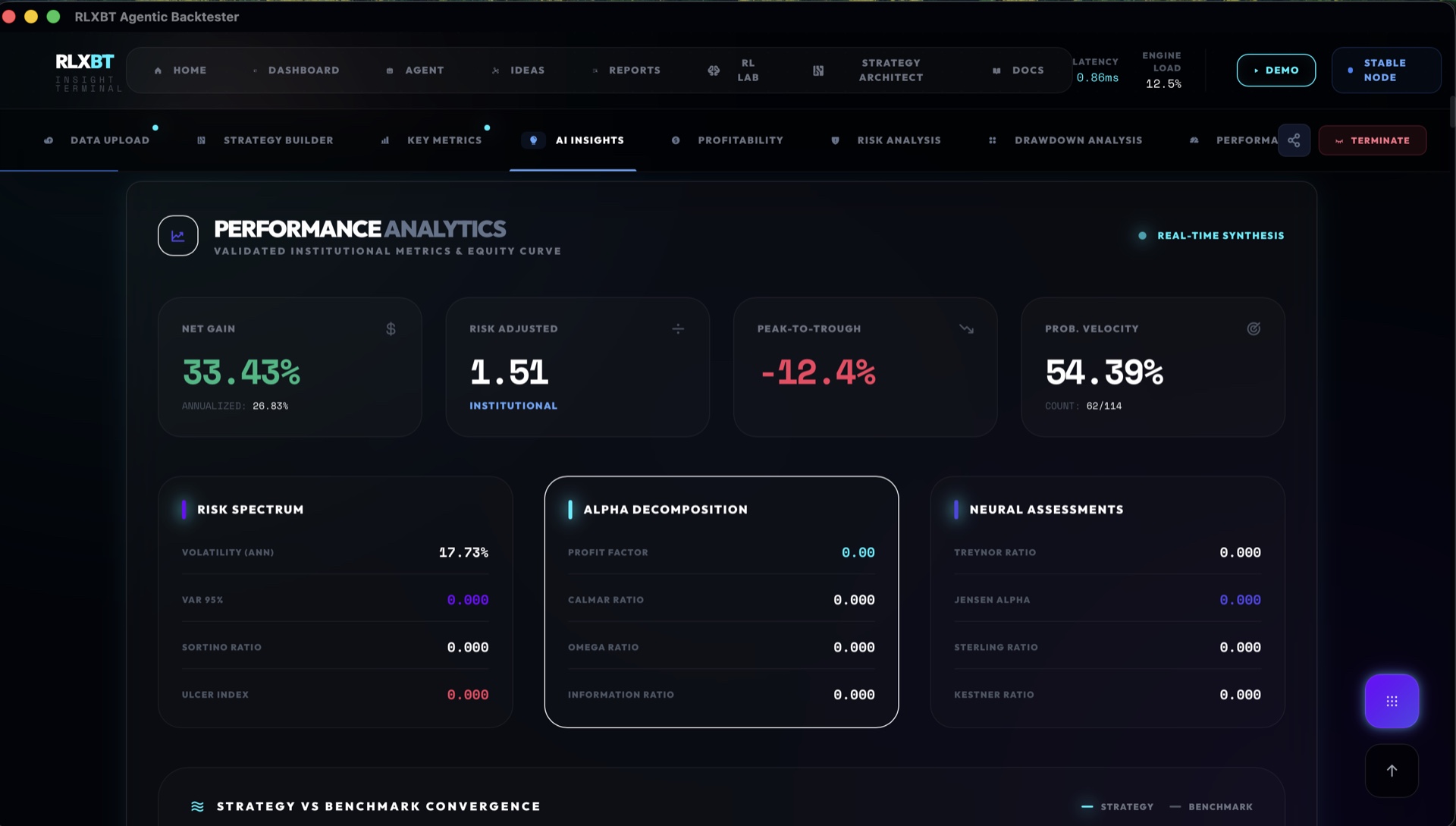Click the Profit Factor 0.00 value
This screenshot has width=1456, height=826.
(858, 552)
